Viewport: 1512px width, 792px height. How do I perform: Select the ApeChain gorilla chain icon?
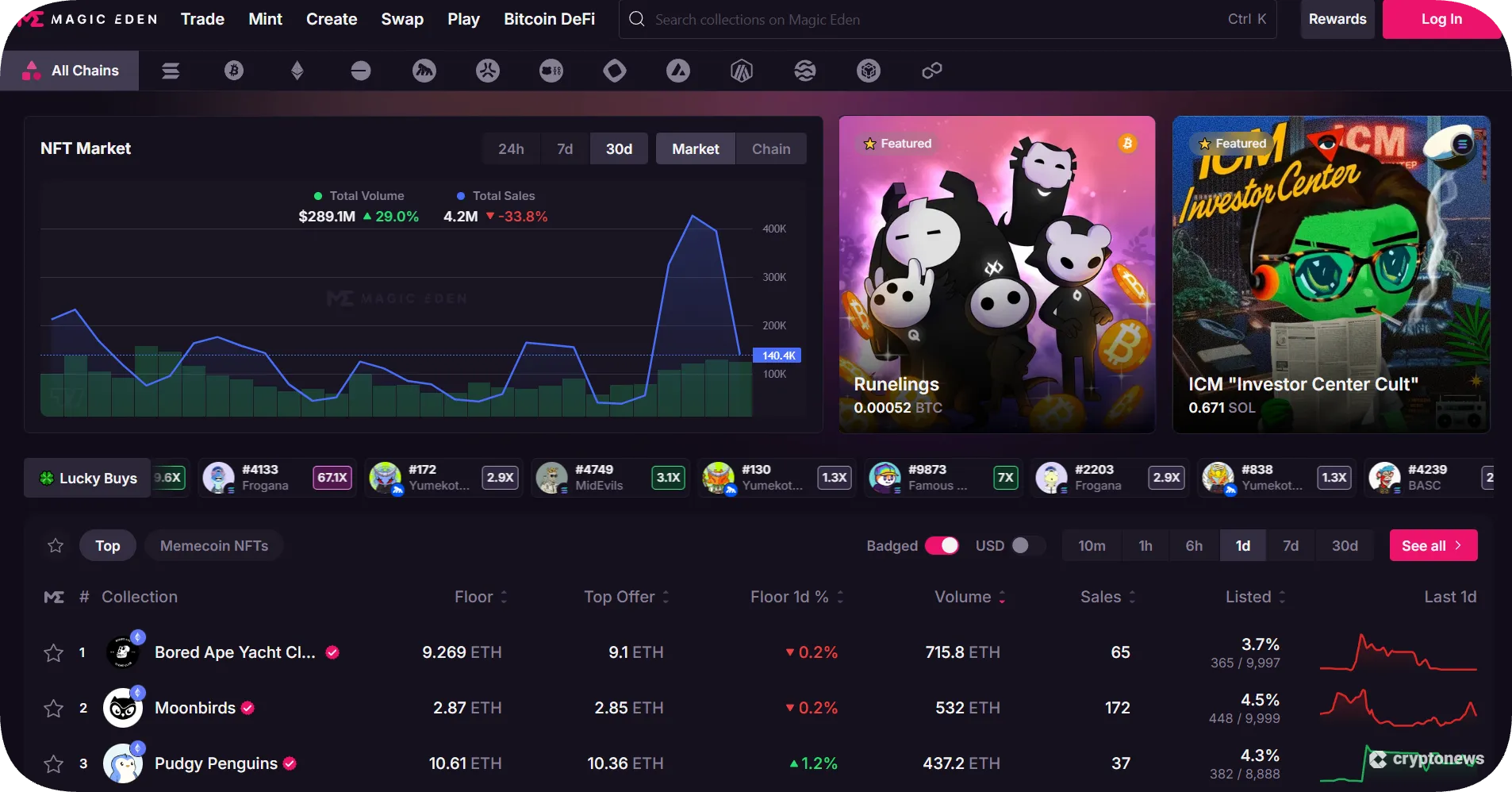[x=424, y=71]
